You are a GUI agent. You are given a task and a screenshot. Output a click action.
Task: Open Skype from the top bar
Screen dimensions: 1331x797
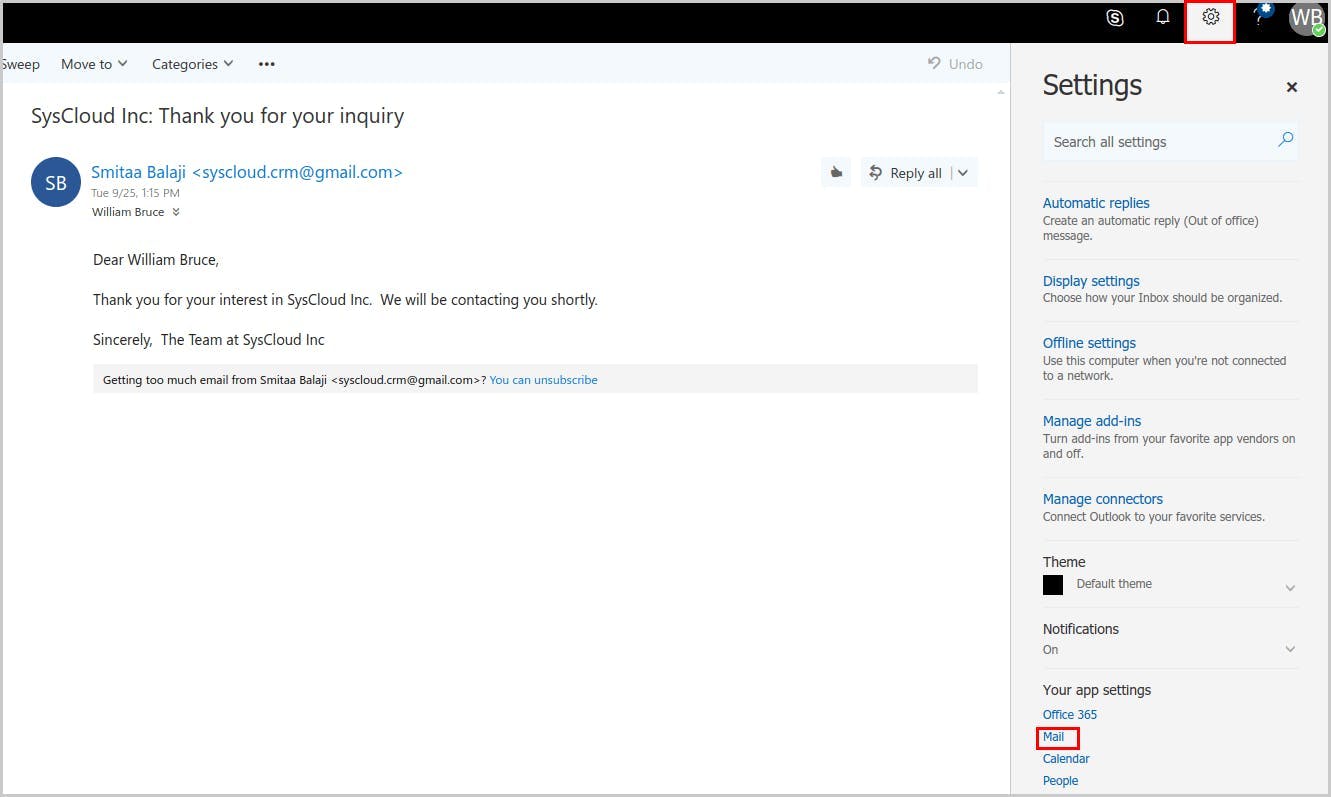point(1115,17)
